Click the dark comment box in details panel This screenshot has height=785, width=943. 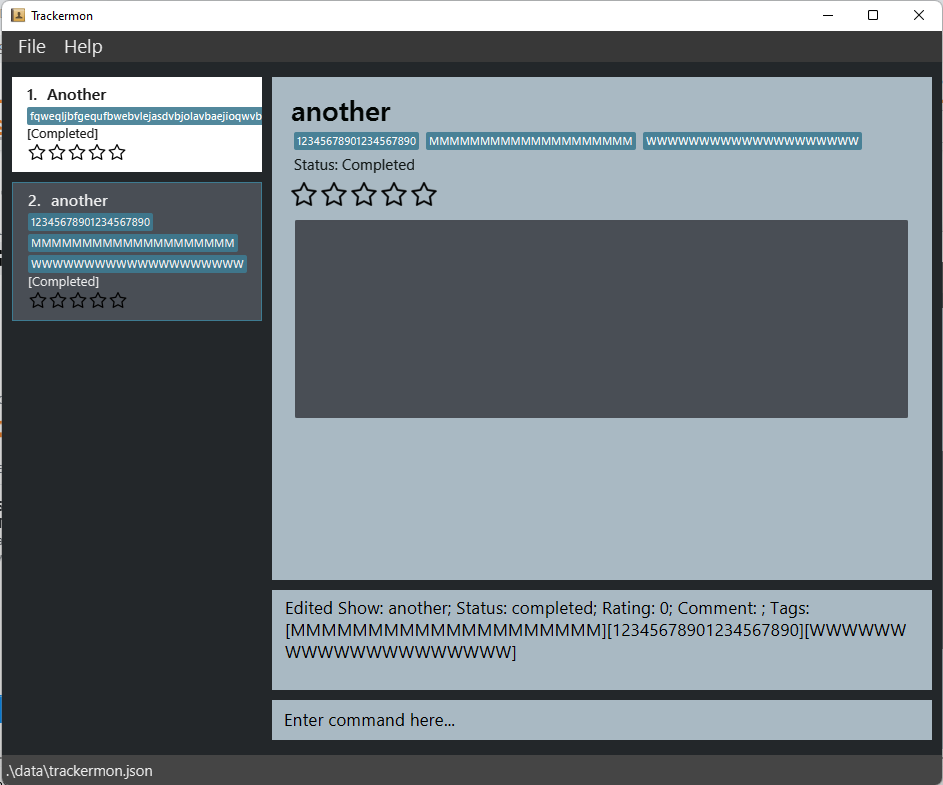coord(601,319)
